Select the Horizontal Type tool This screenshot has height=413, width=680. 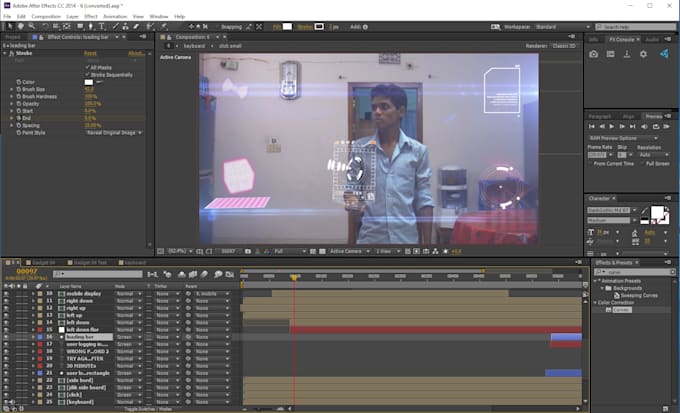pos(101,26)
